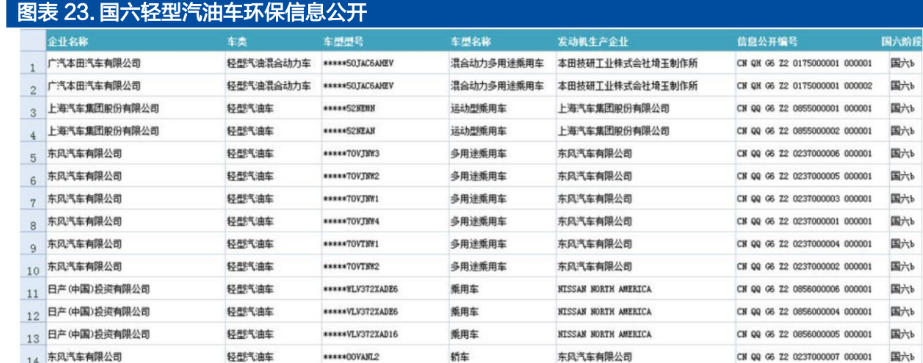Click code CN QQ G6 Z2 0237000006 000001
The height and width of the screenshot is (363, 923).
tap(804, 154)
